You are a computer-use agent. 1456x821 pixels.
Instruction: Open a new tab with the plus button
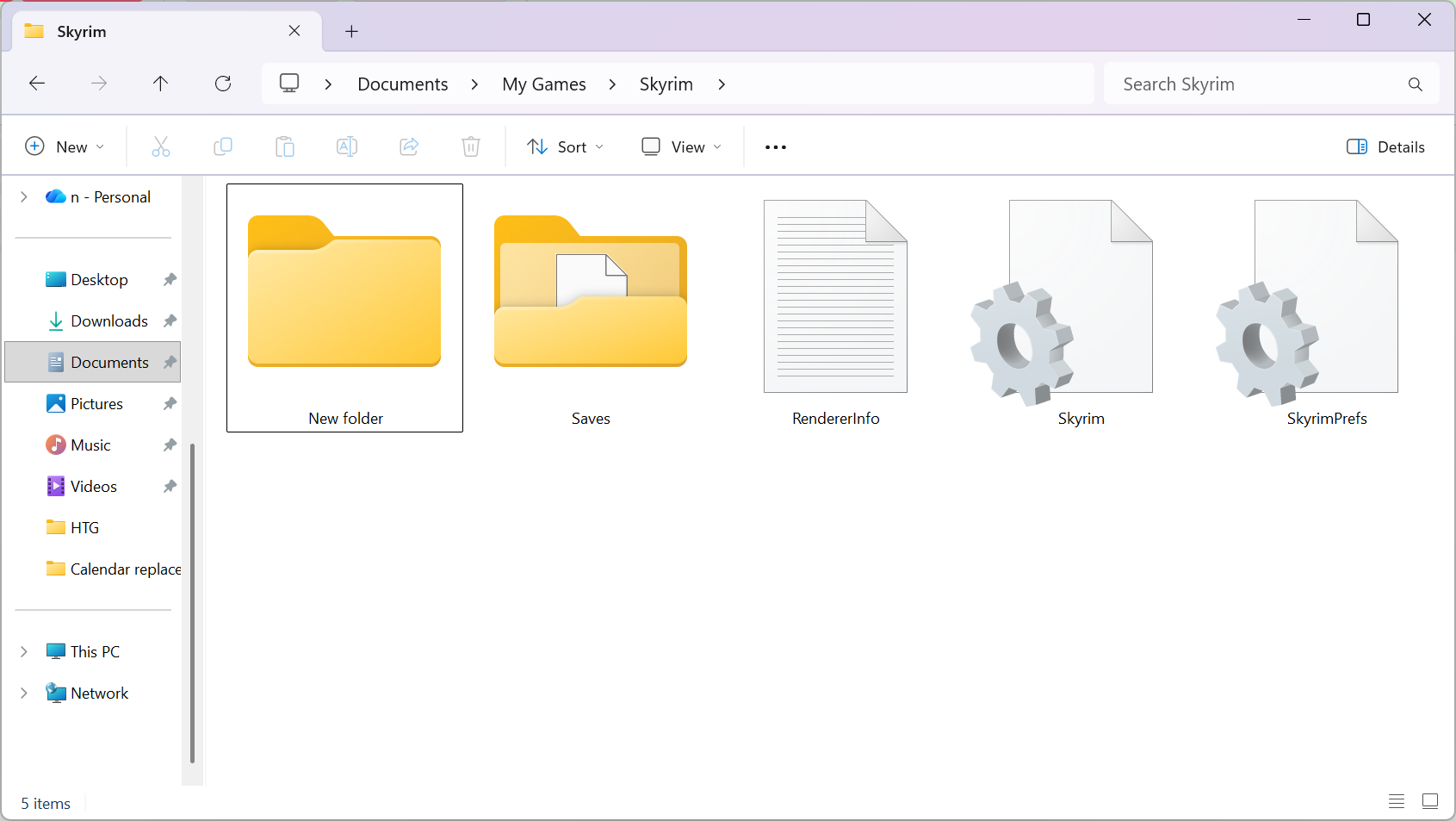click(351, 32)
